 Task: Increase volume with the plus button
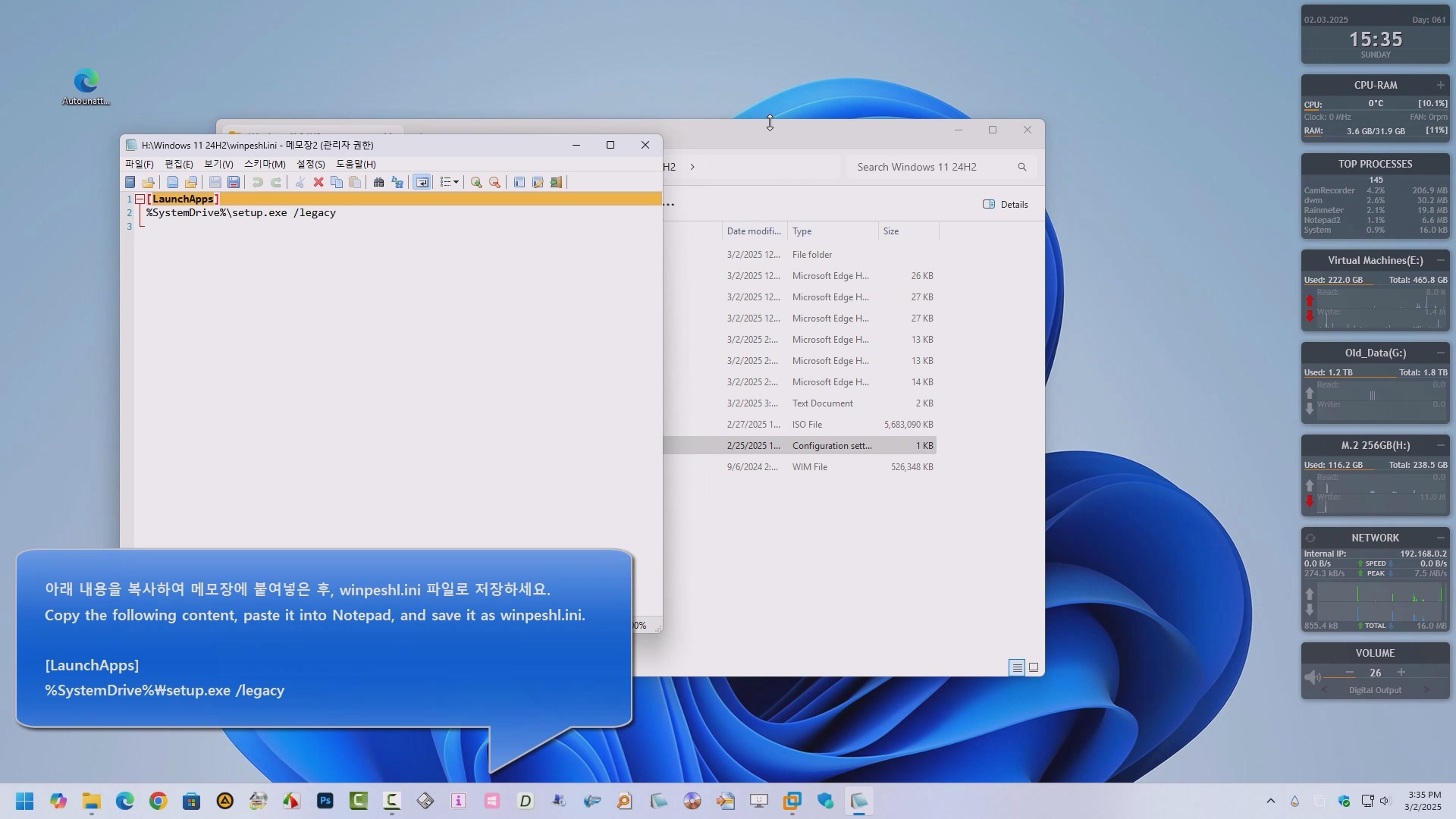pos(1401,673)
